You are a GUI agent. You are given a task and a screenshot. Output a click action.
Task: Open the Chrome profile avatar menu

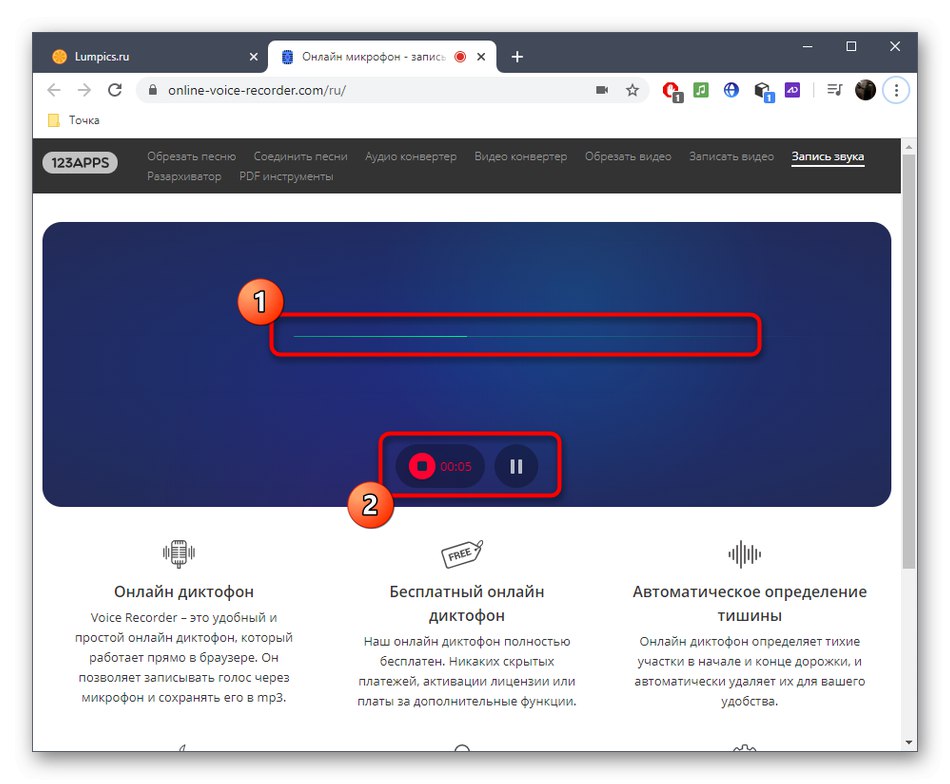(865, 90)
